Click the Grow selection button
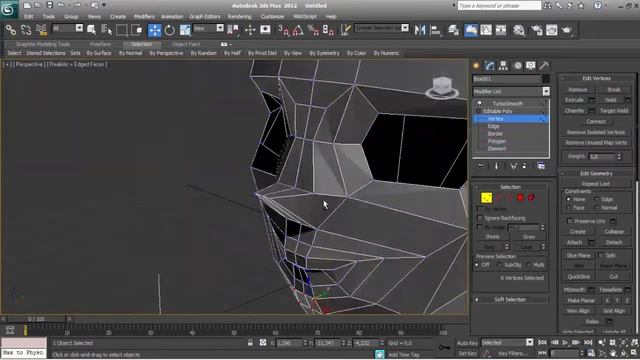Screen dimensions: 640x360 point(529,237)
